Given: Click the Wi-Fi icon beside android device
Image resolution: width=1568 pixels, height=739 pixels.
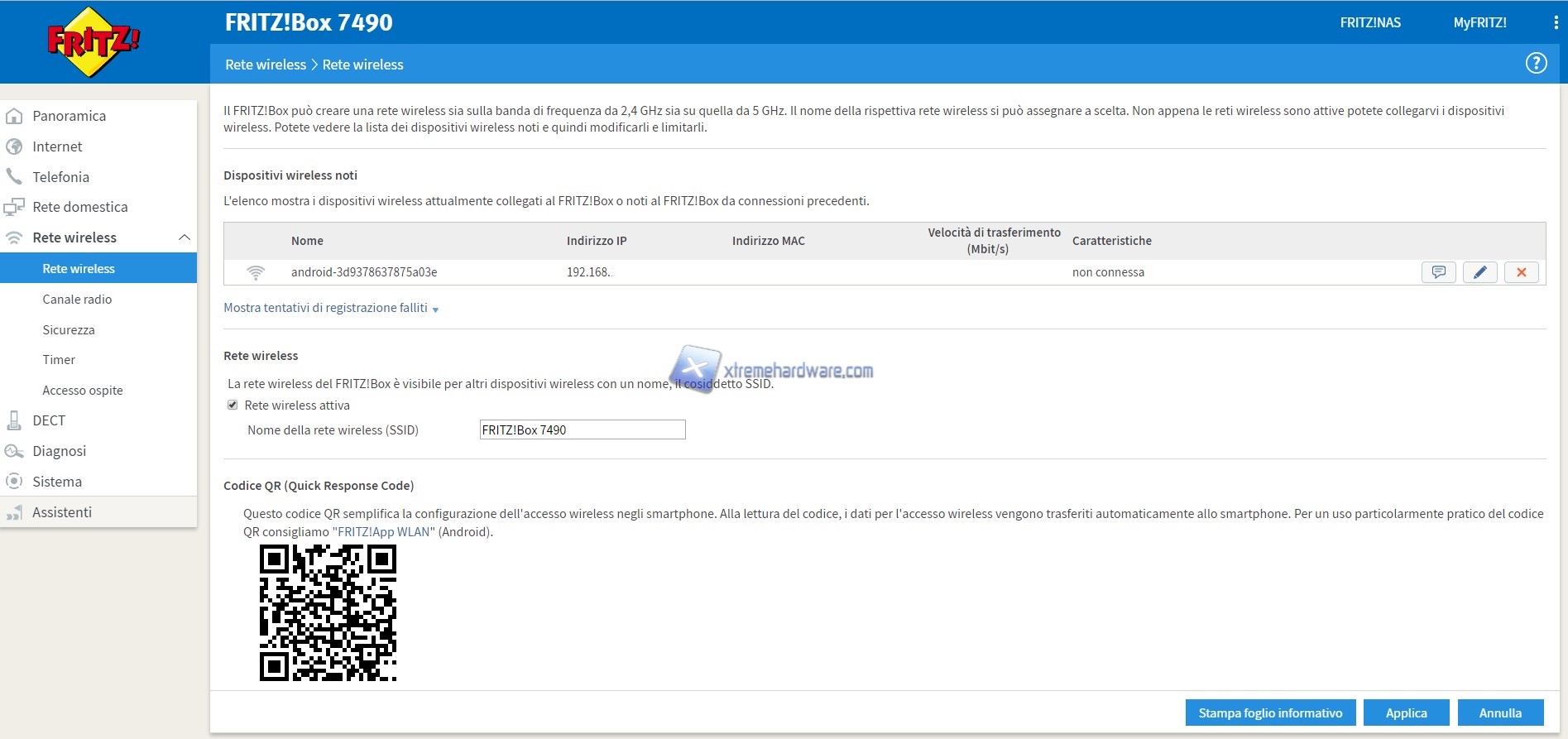Looking at the screenshot, I should point(256,272).
